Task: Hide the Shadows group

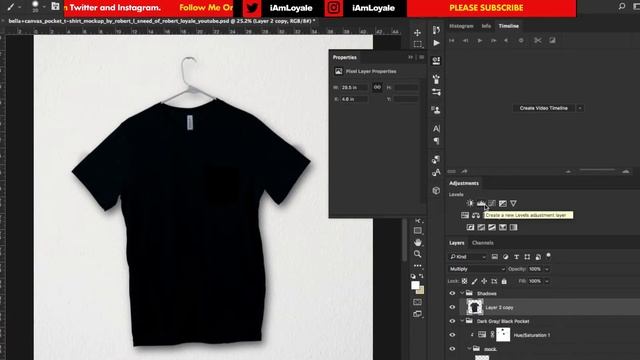Action: [452, 293]
